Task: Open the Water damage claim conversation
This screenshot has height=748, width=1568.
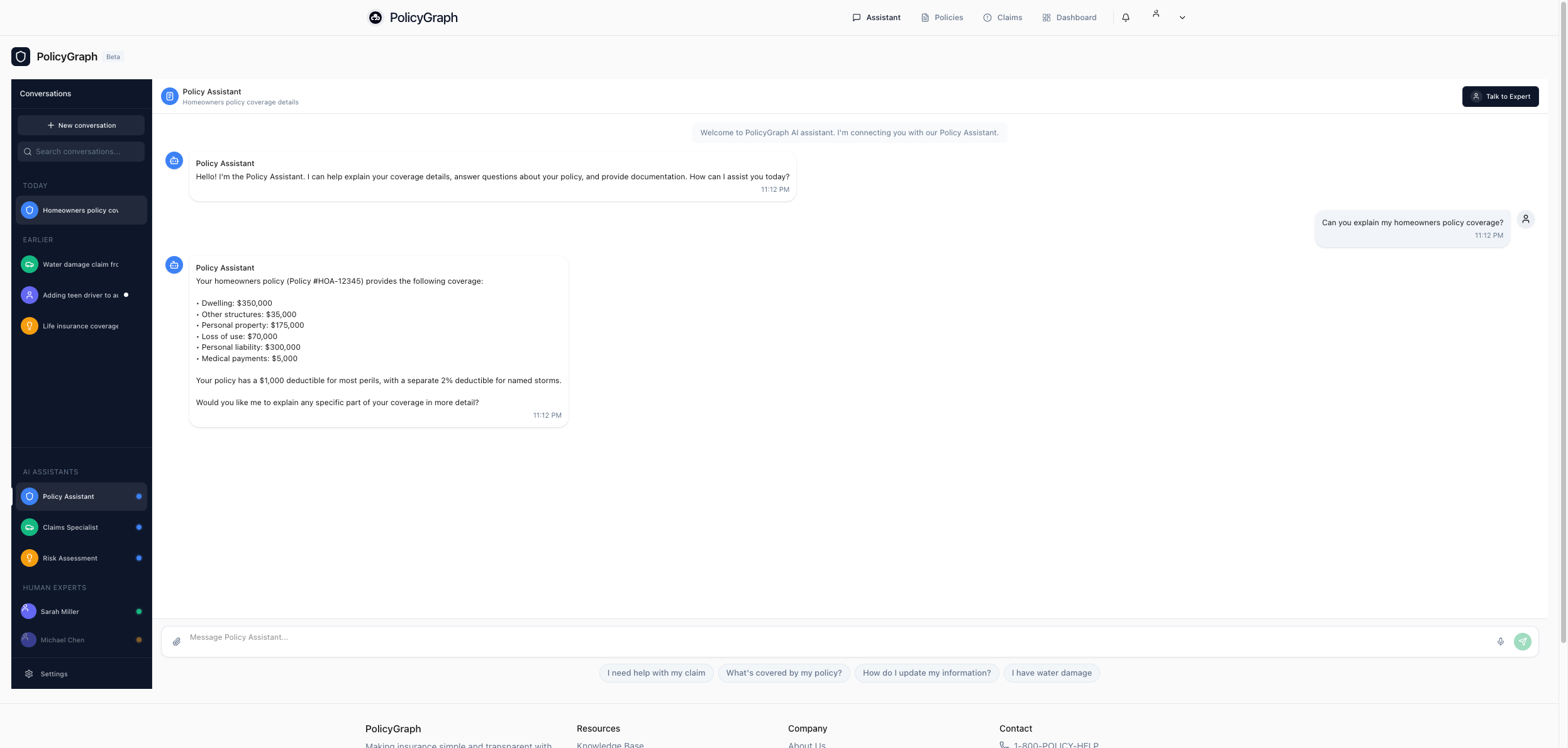Action: click(81, 264)
